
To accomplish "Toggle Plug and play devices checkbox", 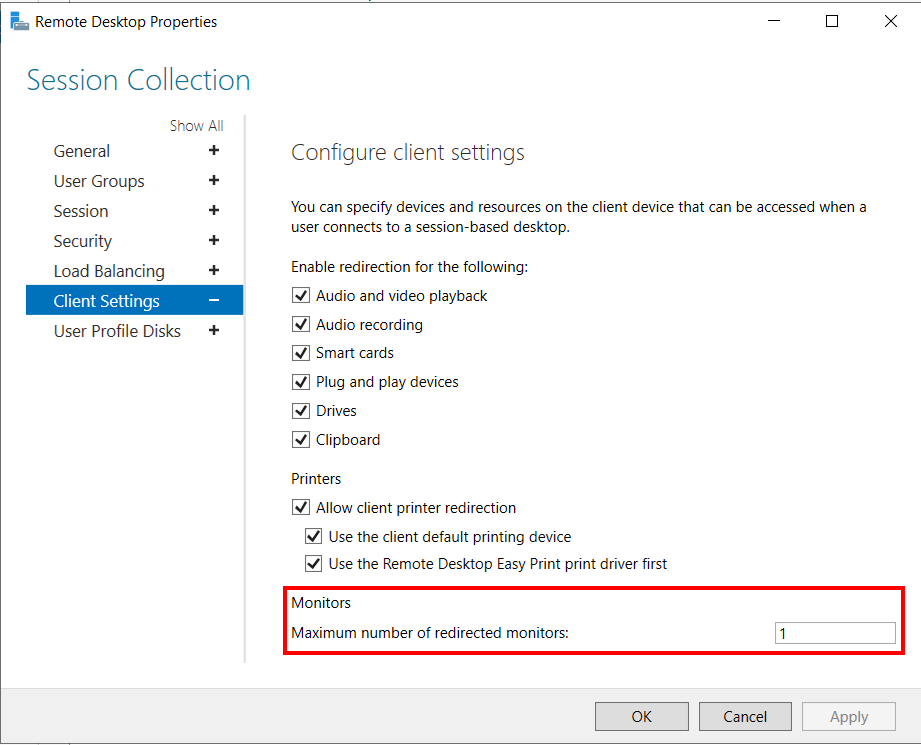I will [x=301, y=382].
